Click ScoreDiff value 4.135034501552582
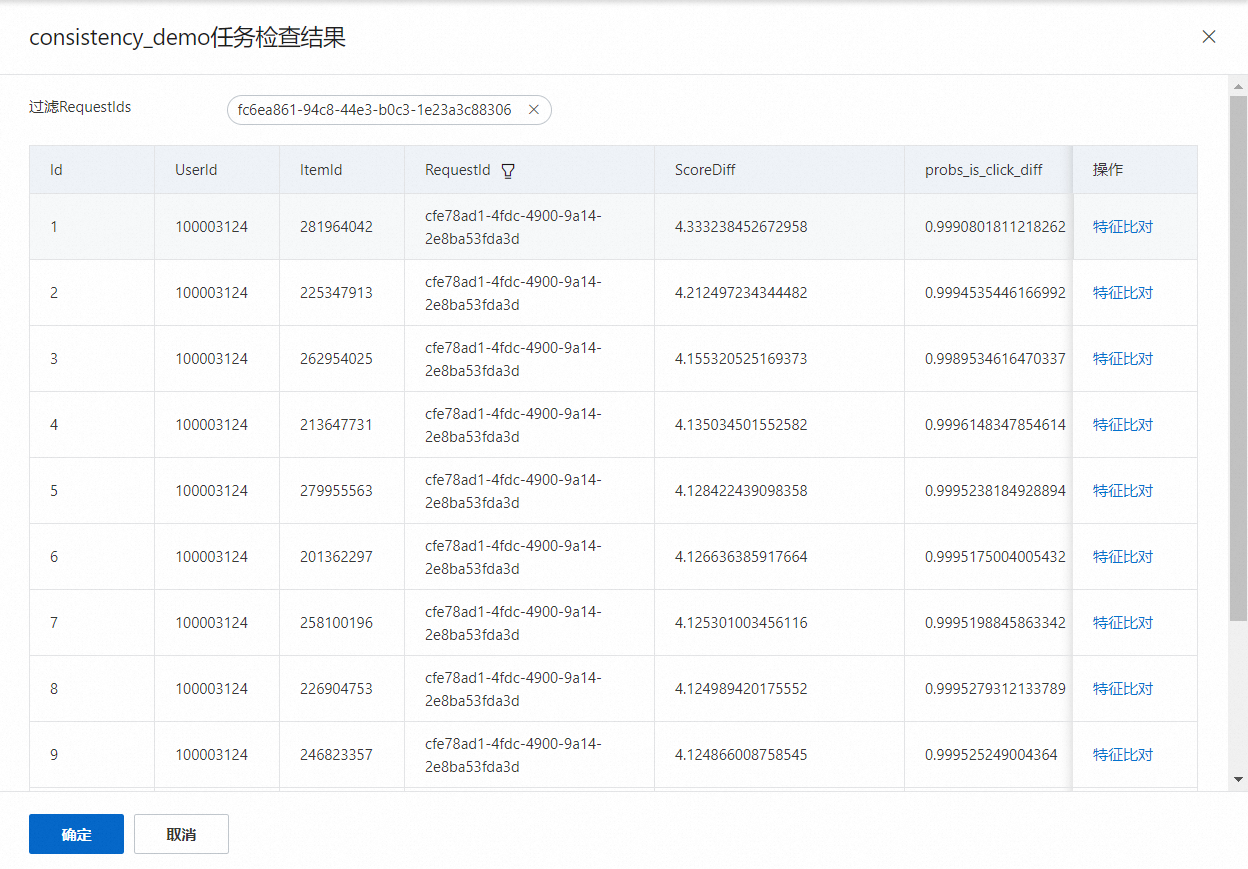The width and height of the screenshot is (1248, 869). 741,425
